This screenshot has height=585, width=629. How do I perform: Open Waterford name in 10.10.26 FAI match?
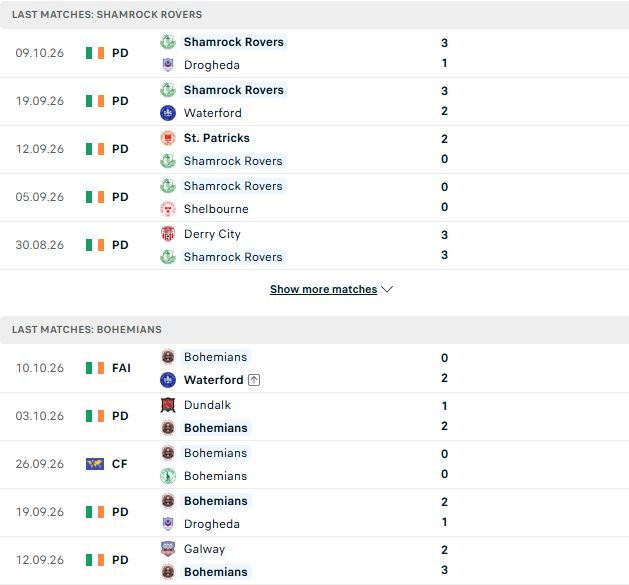[213, 380]
